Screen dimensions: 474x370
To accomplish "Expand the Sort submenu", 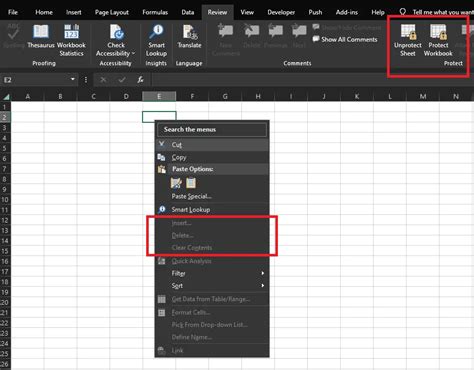I will pos(212,286).
